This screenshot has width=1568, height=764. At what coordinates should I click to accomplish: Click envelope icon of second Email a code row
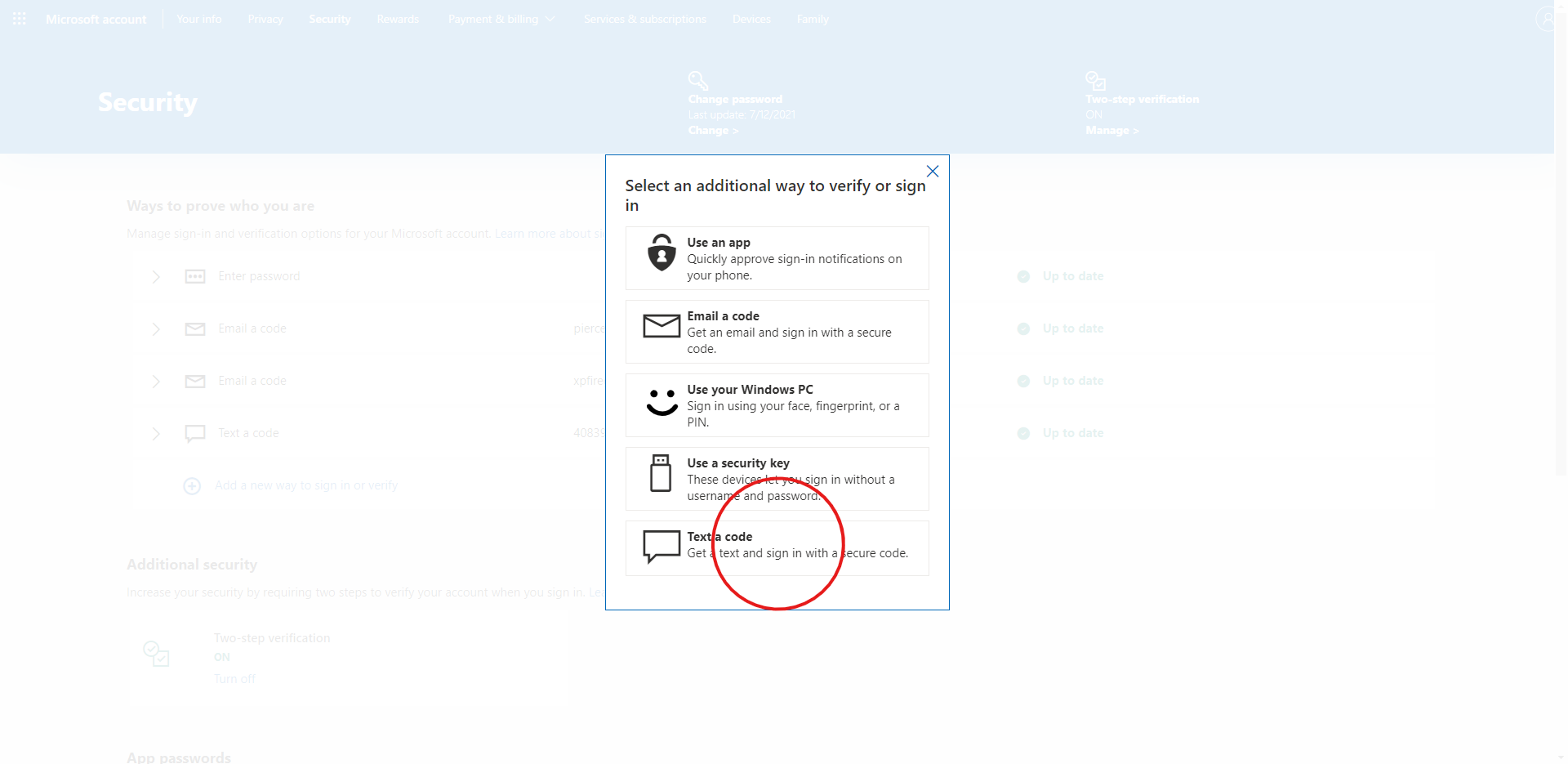[195, 382]
